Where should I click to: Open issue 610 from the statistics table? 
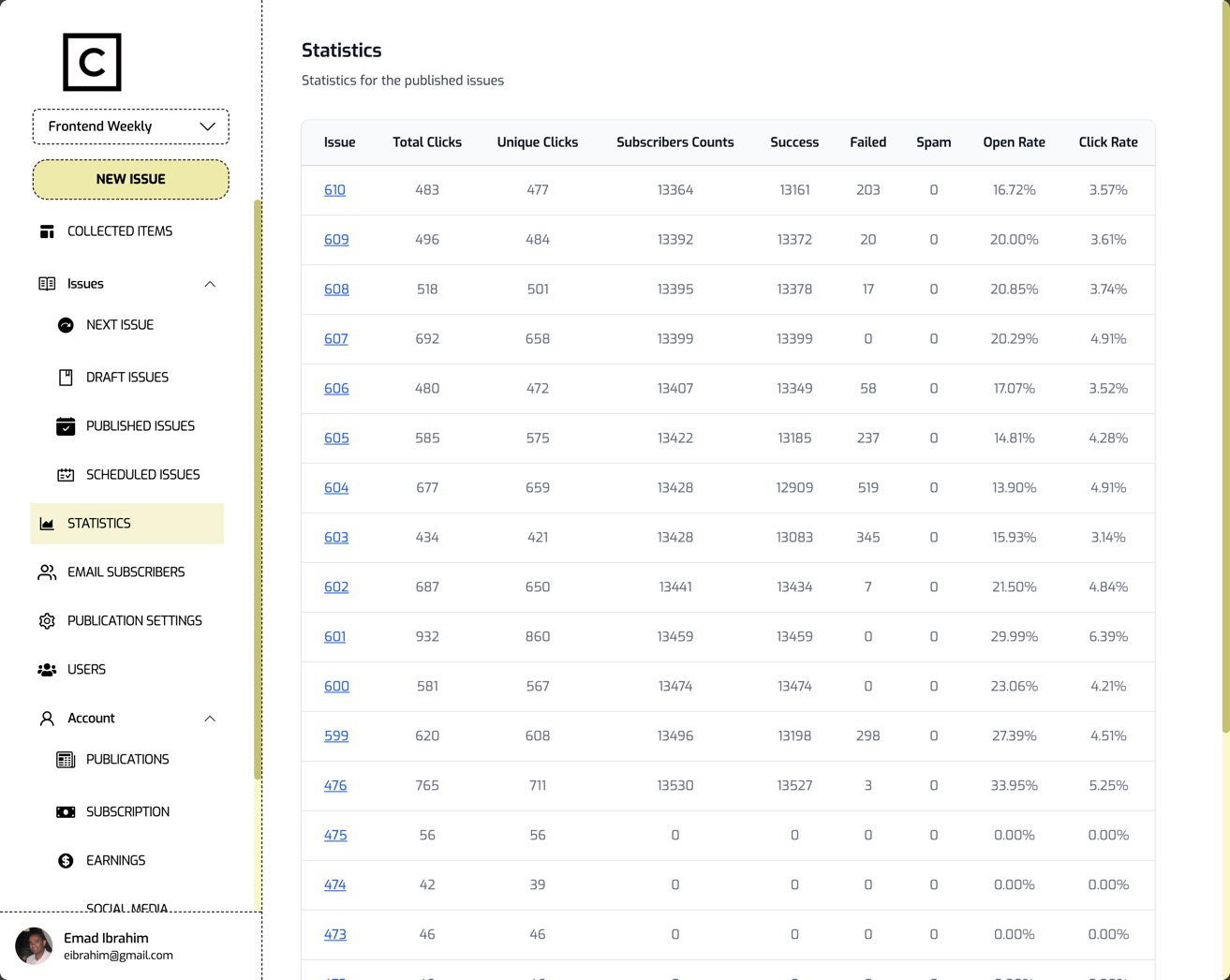click(x=334, y=189)
